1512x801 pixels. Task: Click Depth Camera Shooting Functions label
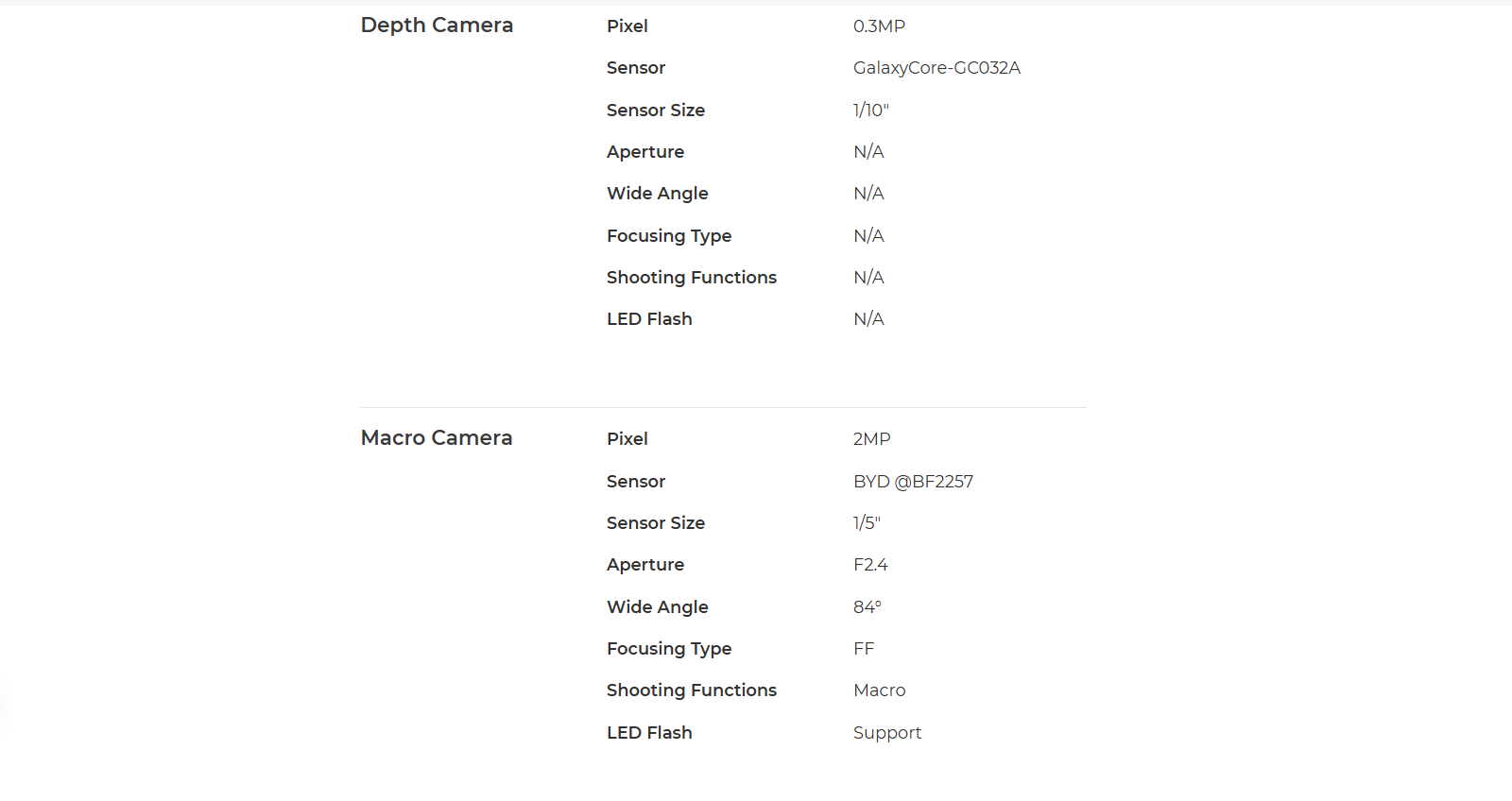[x=691, y=278]
